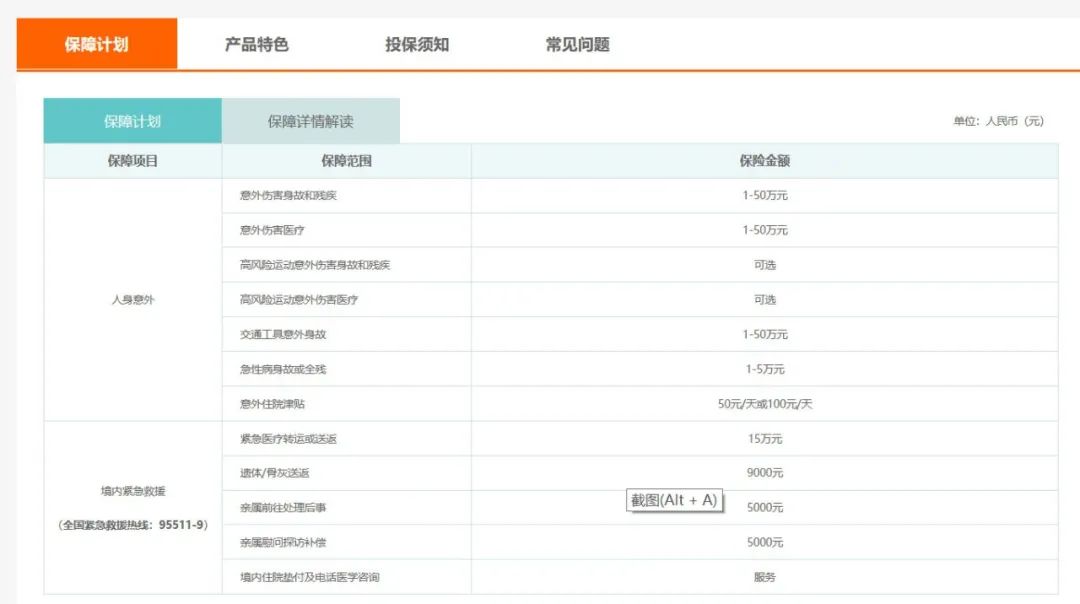
Task: Select 高风险运动意外伤害身故和残疾 row label
Action: (315, 265)
